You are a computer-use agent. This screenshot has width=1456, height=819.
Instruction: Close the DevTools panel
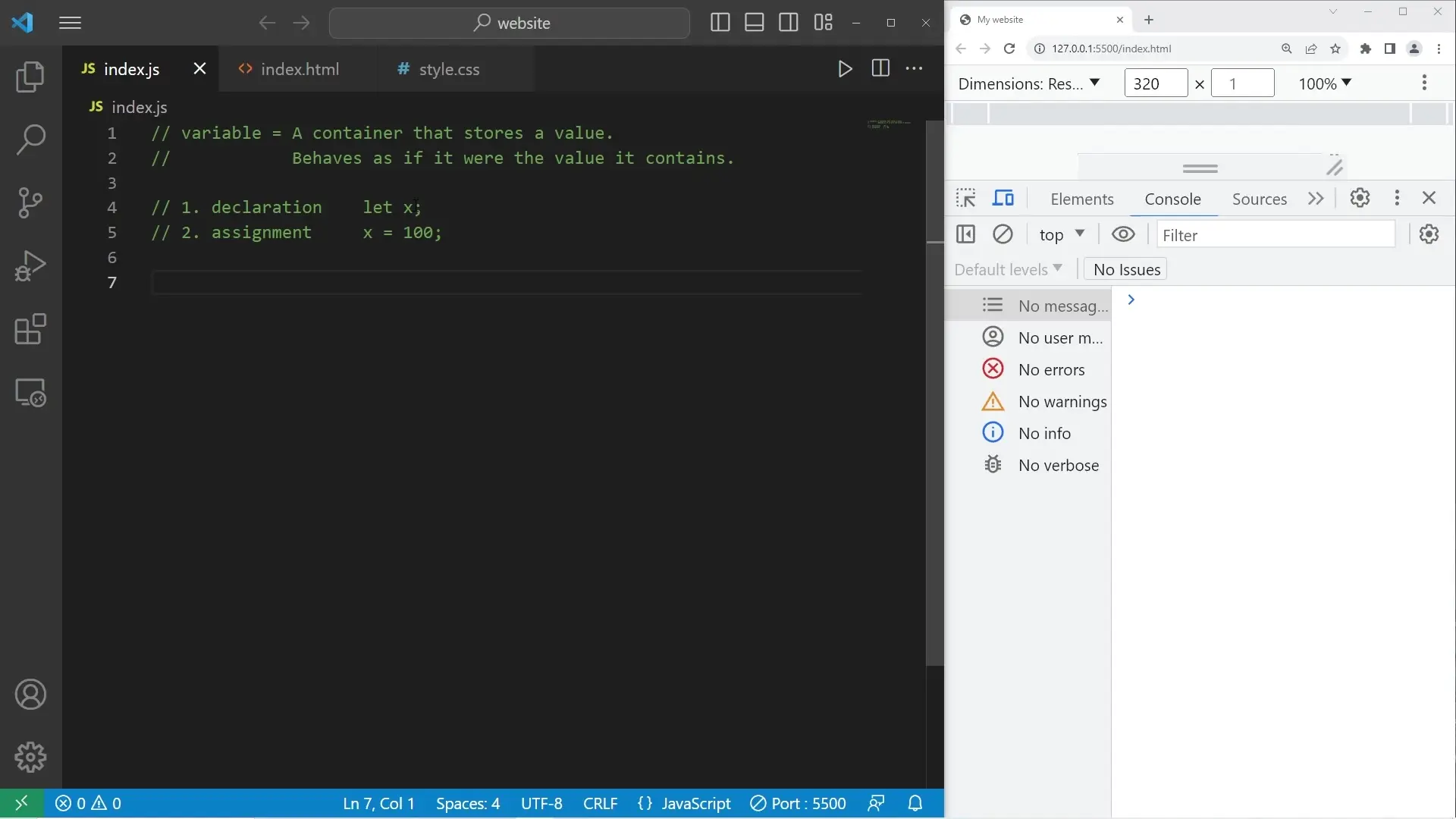[1429, 198]
